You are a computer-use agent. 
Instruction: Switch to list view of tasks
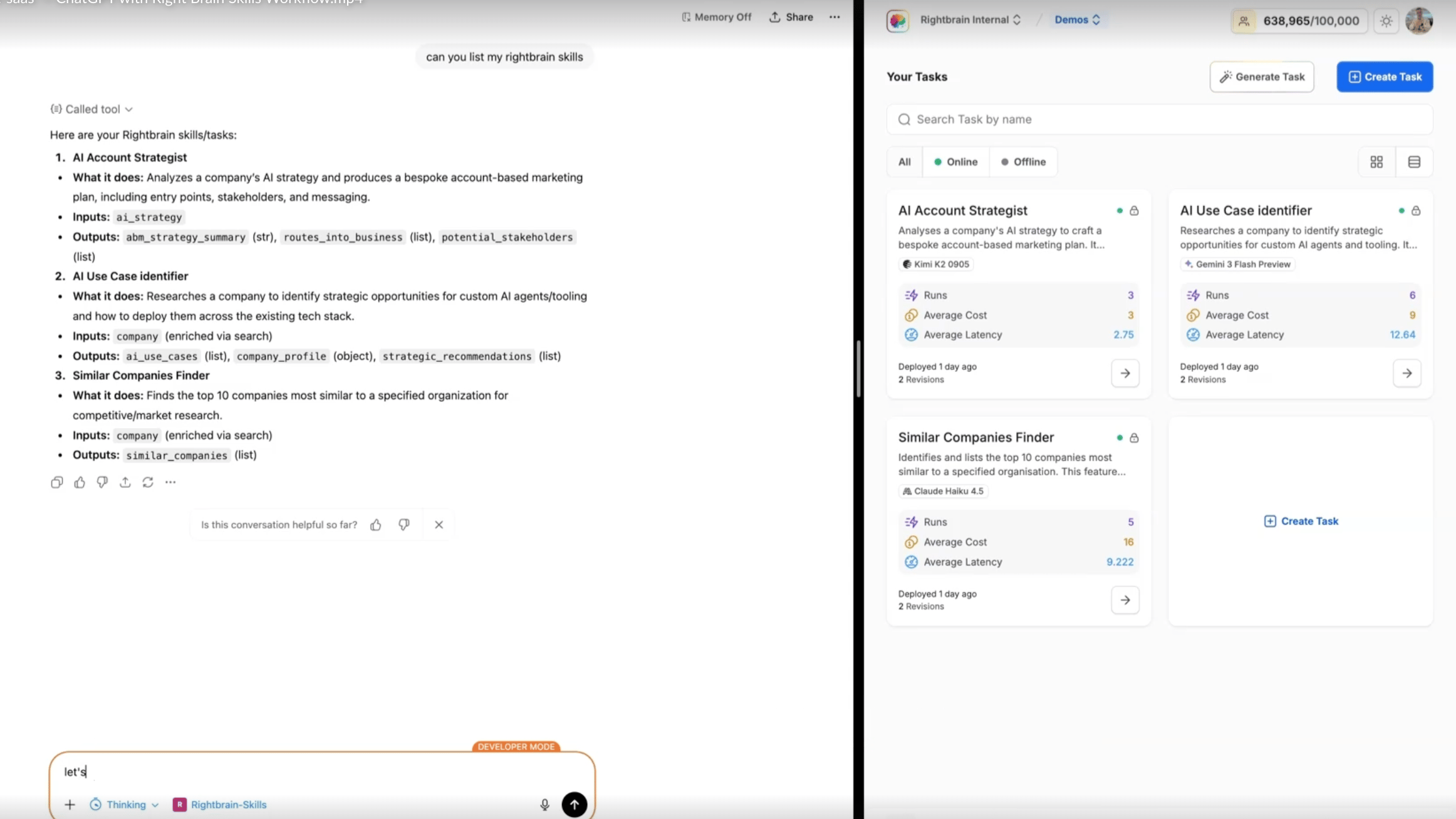coord(1414,162)
